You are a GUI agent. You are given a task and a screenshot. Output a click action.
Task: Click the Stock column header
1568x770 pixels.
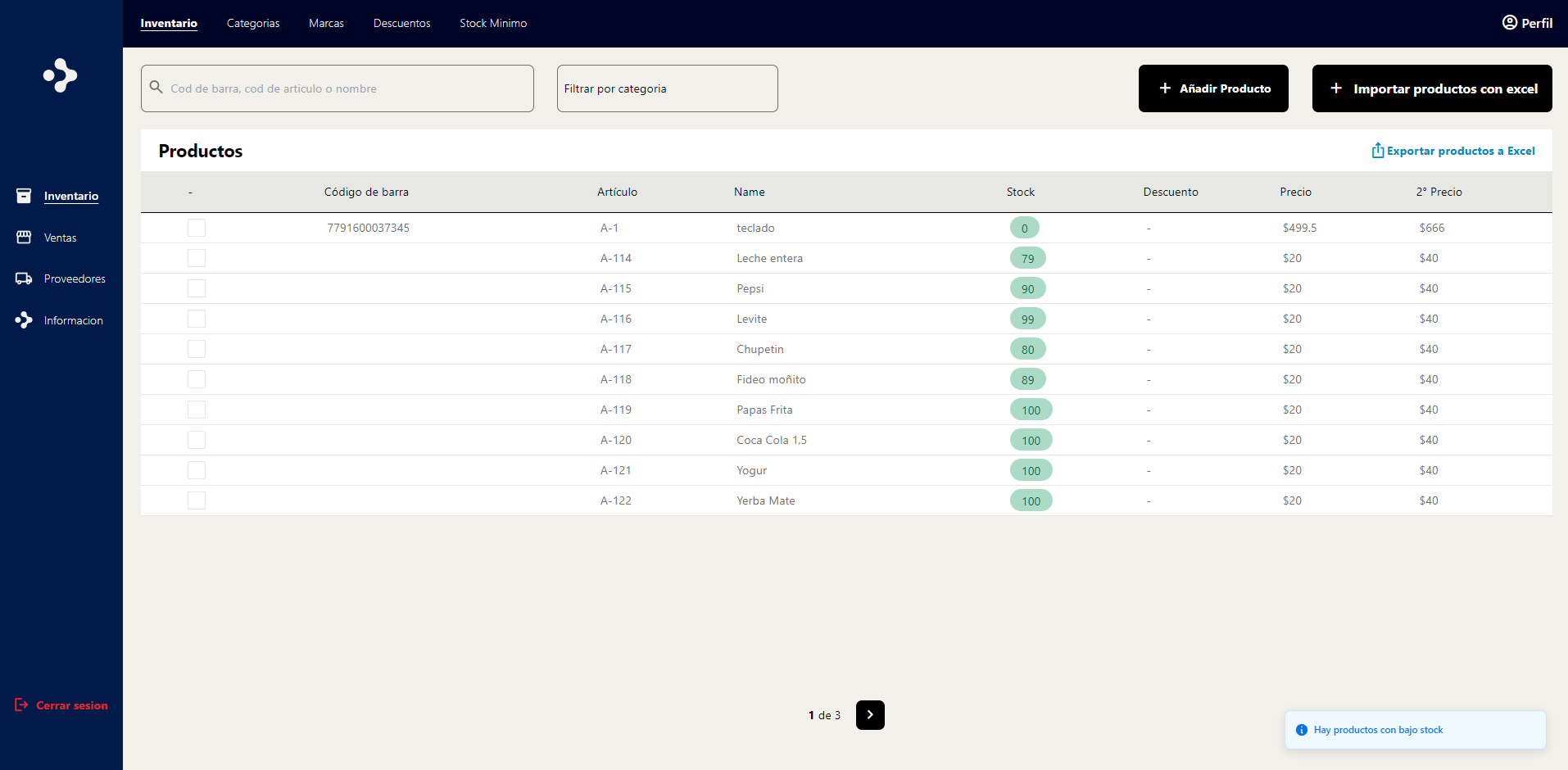[1021, 192]
